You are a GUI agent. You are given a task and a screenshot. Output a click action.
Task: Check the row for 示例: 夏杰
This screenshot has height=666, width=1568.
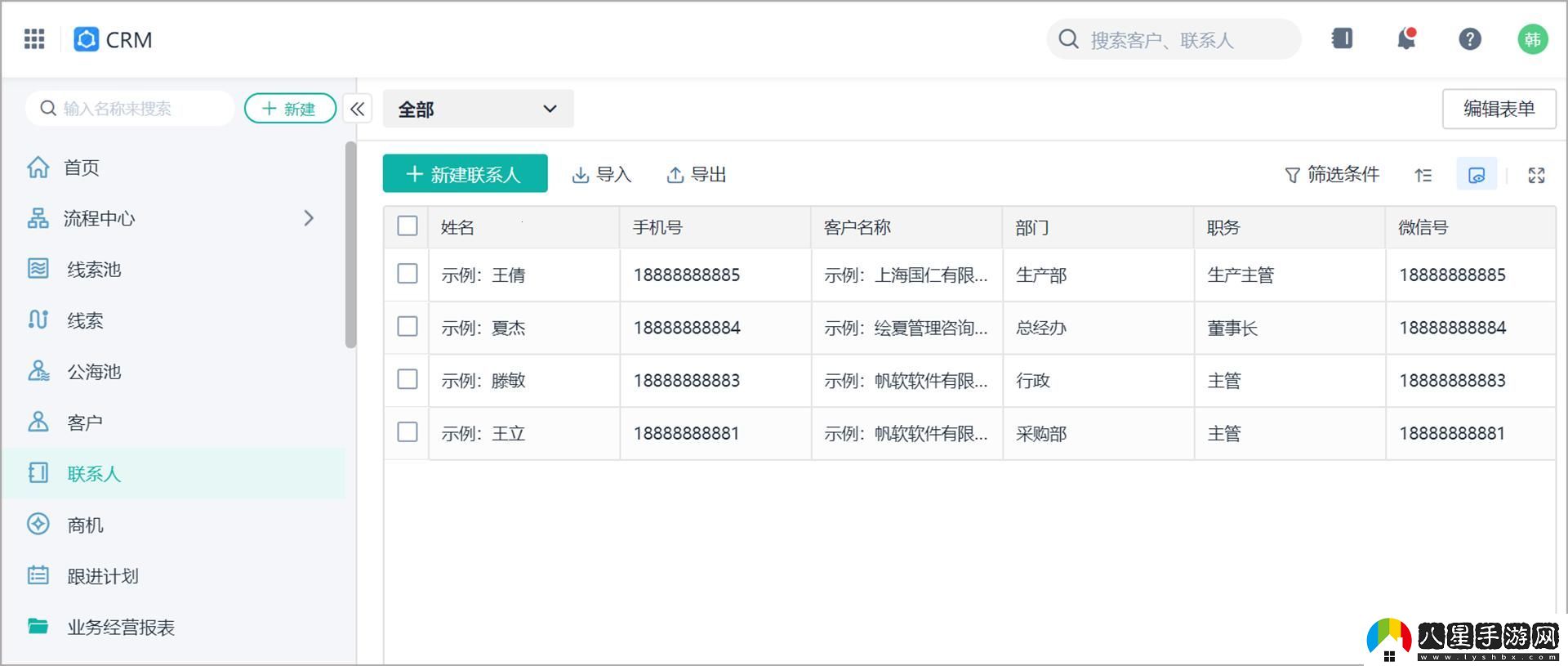(x=408, y=327)
